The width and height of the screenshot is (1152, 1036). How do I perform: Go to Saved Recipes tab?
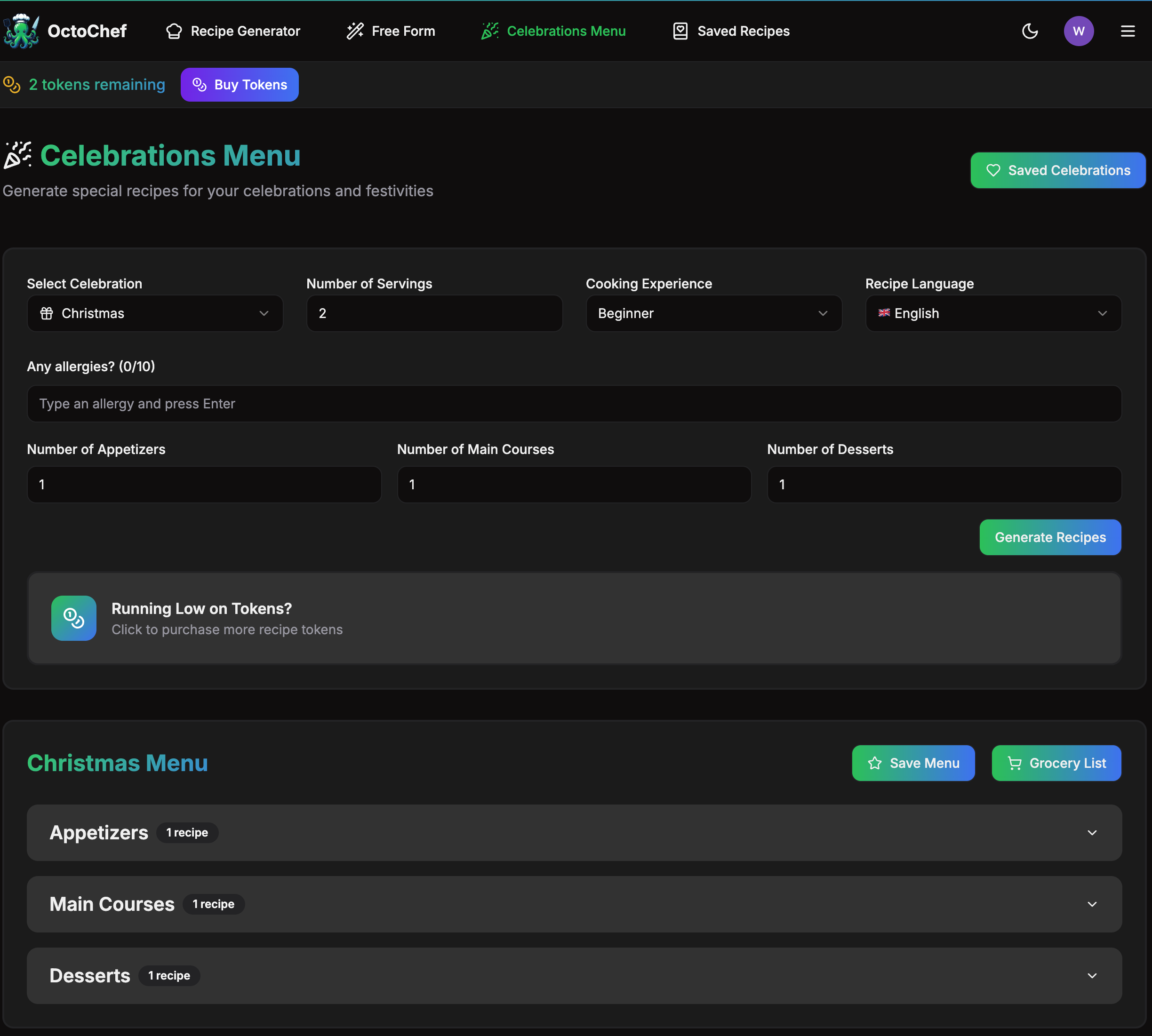click(731, 31)
